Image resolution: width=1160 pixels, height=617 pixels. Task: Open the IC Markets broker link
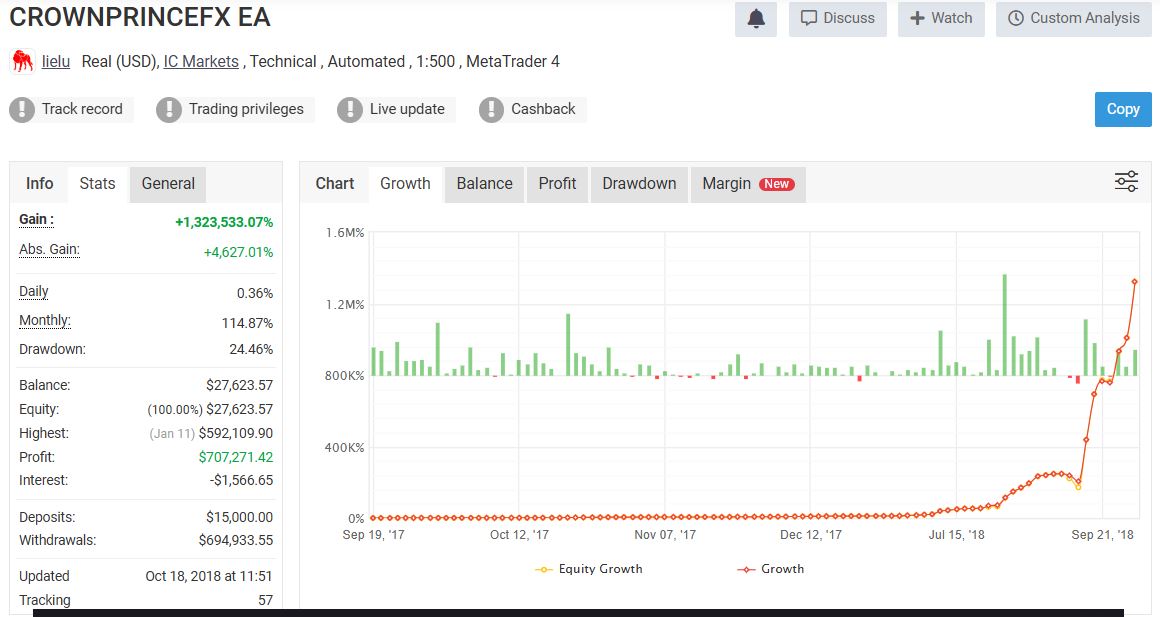pyautogui.click(x=201, y=62)
